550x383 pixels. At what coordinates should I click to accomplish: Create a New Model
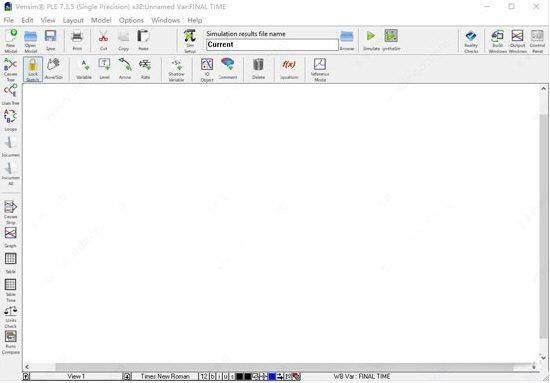click(11, 41)
